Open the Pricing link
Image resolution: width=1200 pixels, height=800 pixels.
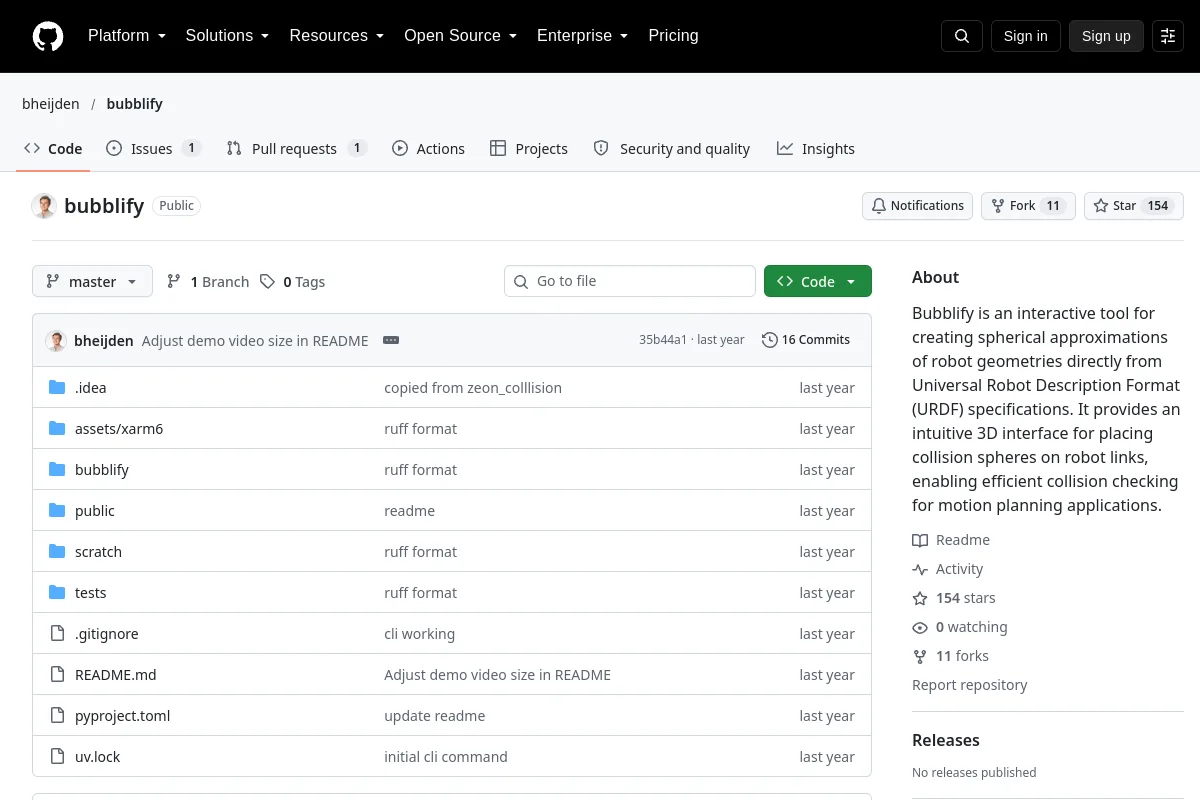pyautogui.click(x=673, y=36)
